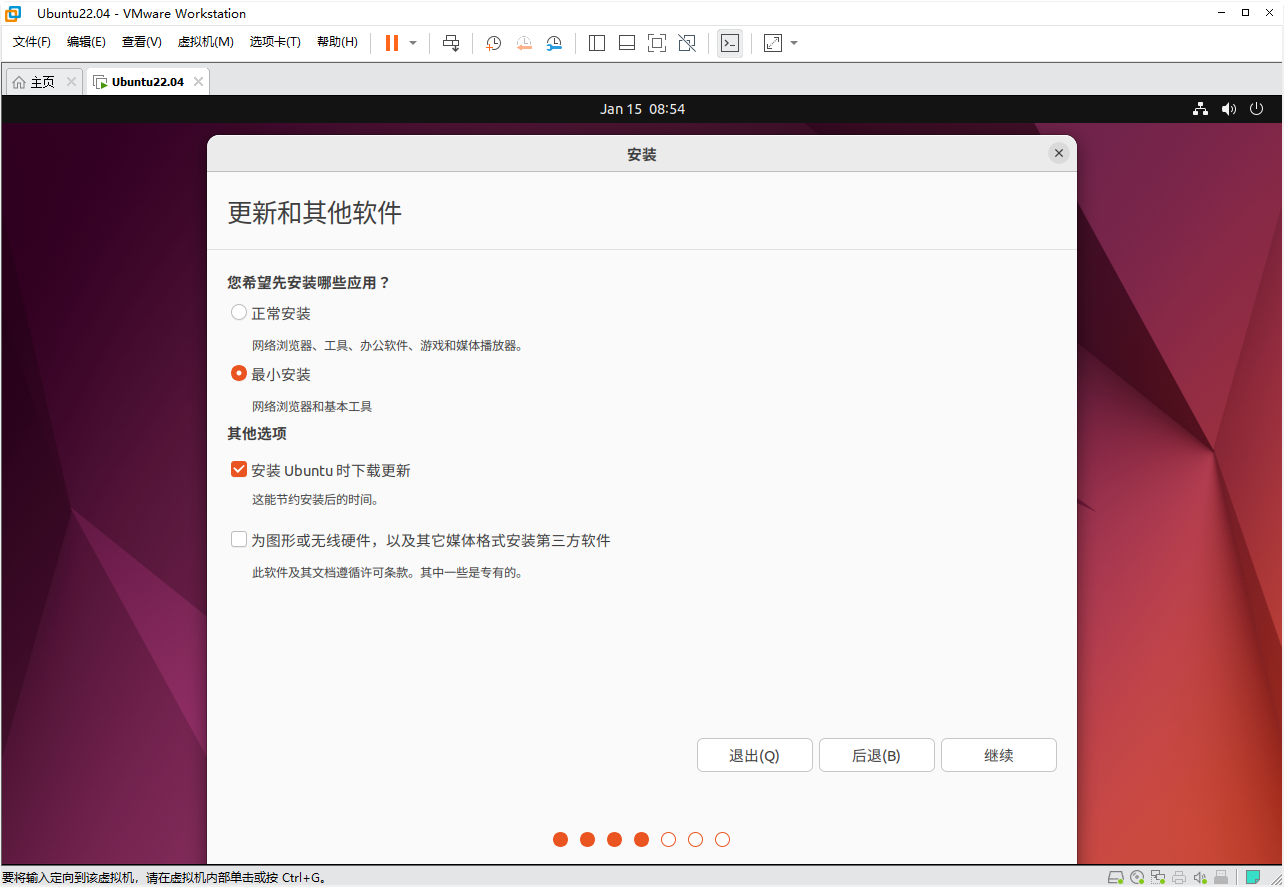The height and width of the screenshot is (888, 1286).
Task: Toggle the library sidebar view icon
Action: (597, 43)
